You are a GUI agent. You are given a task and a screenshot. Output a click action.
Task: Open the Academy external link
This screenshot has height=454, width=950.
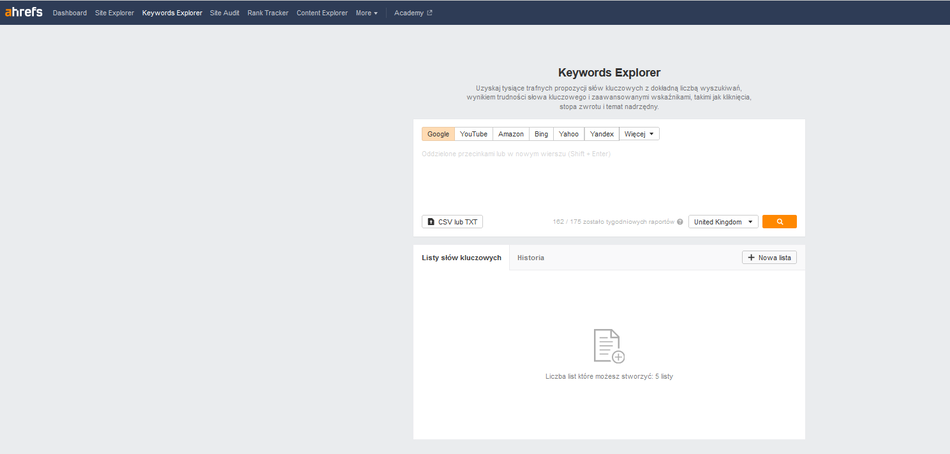(x=413, y=13)
